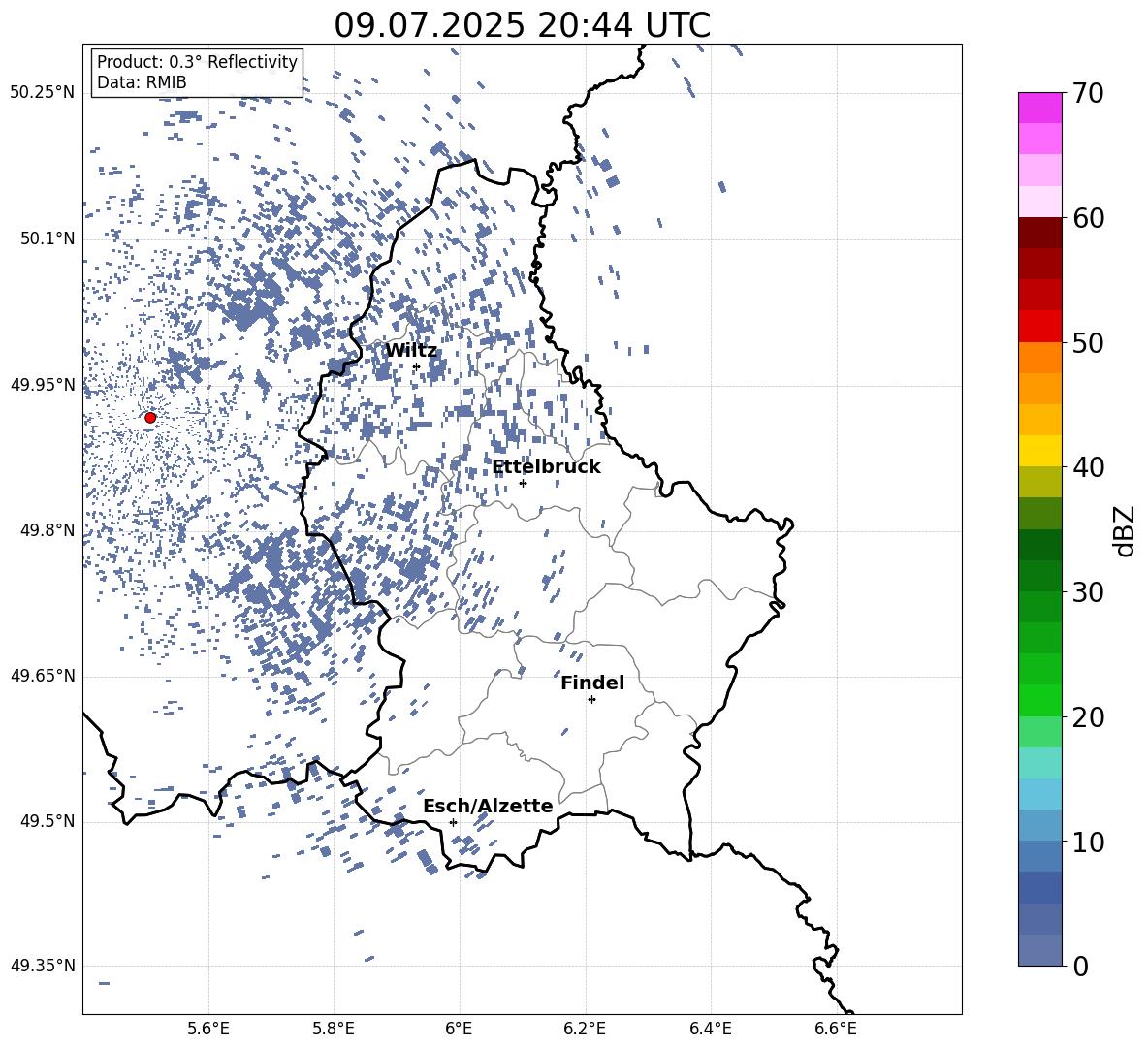Image resolution: width=1148 pixels, height=1048 pixels.
Task: Pick the turquoise swatch between 10 and 20 dBZ
Action: coord(1040,763)
